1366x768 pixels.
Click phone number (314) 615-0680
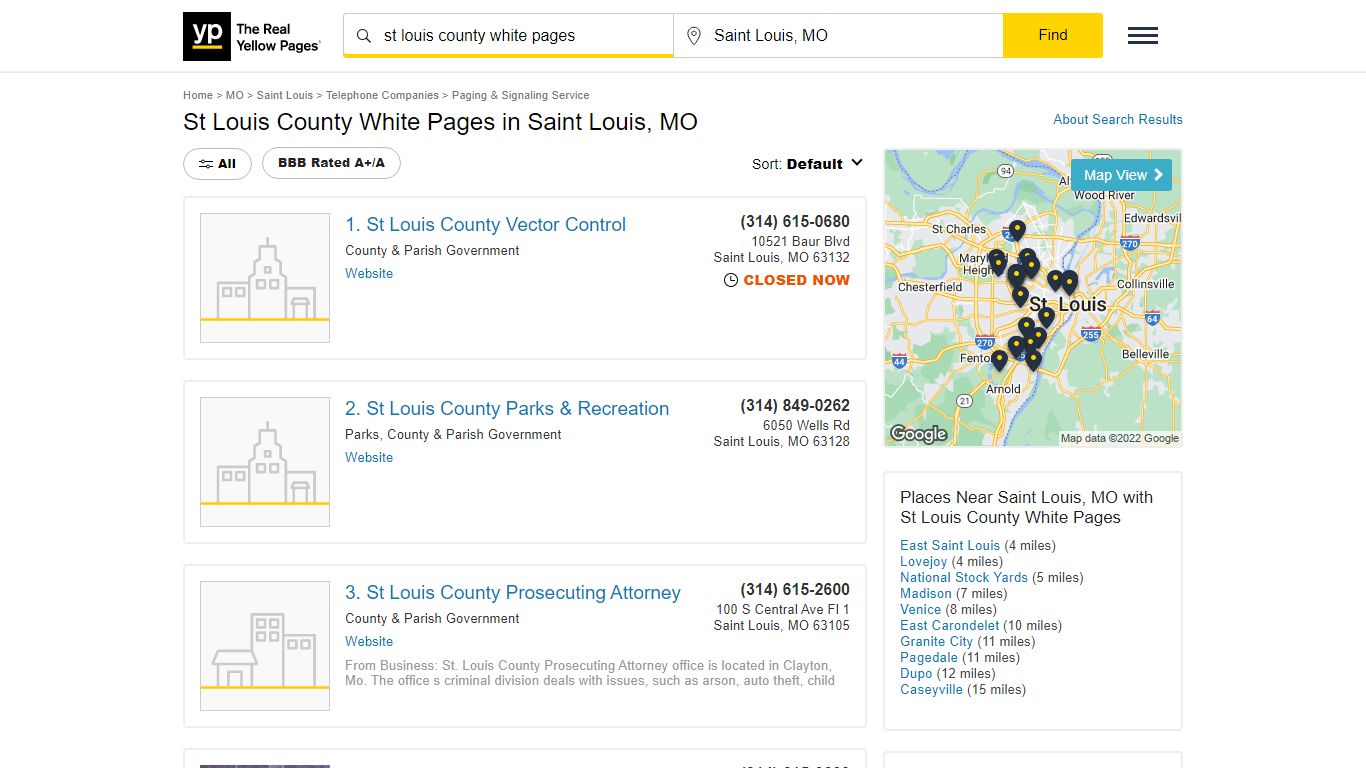pyautogui.click(x=795, y=221)
